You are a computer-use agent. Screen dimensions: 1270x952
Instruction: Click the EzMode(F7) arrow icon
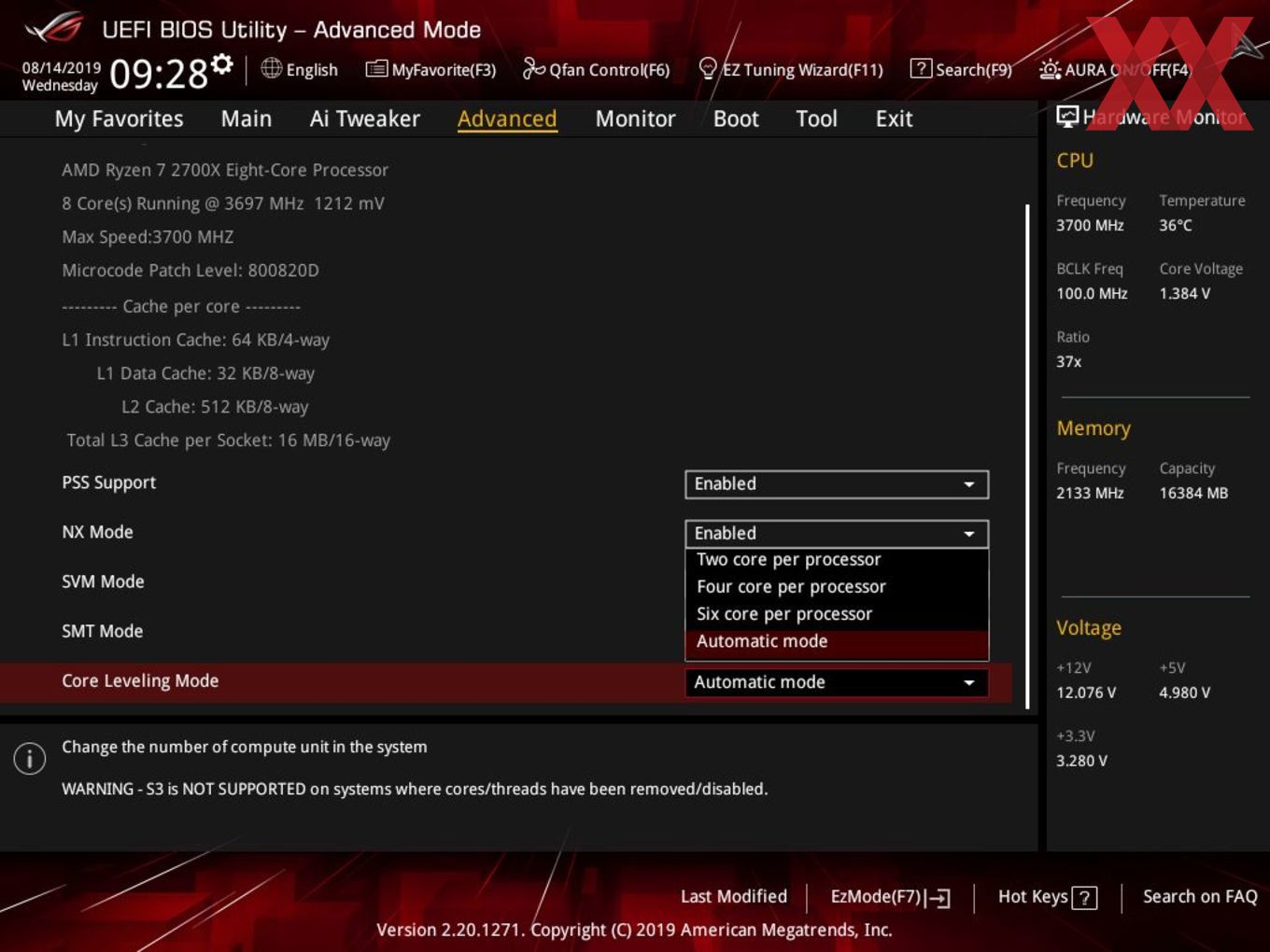click(938, 898)
